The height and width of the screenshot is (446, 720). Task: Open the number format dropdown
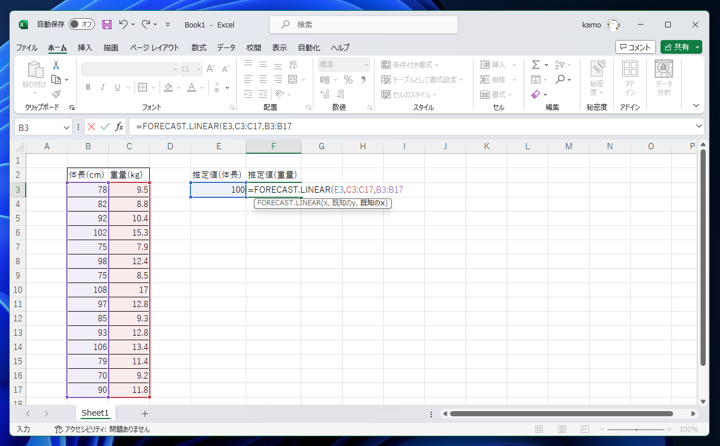[366, 64]
